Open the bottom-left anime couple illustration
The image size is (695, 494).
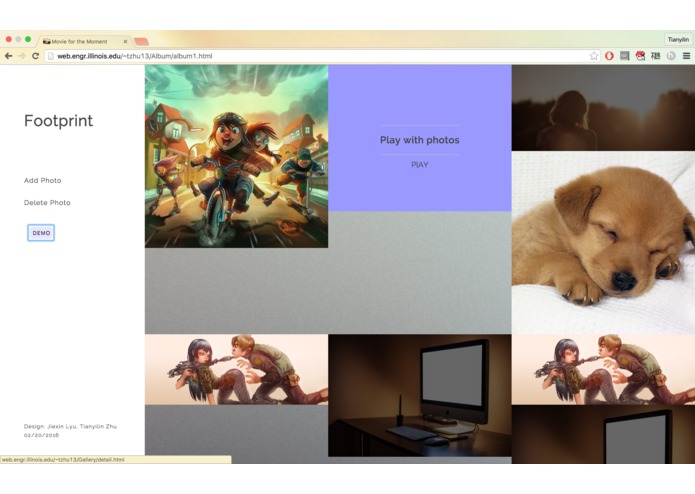(236, 370)
